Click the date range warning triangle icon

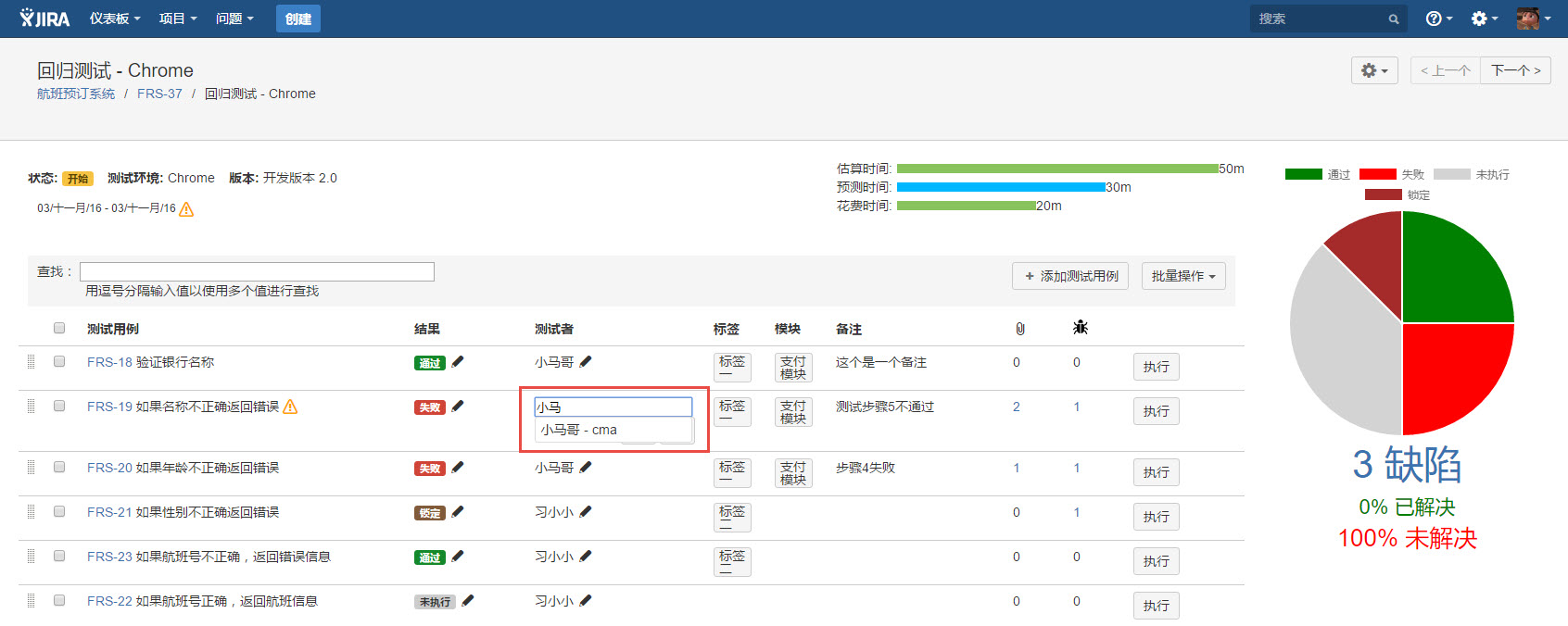pos(186,209)
